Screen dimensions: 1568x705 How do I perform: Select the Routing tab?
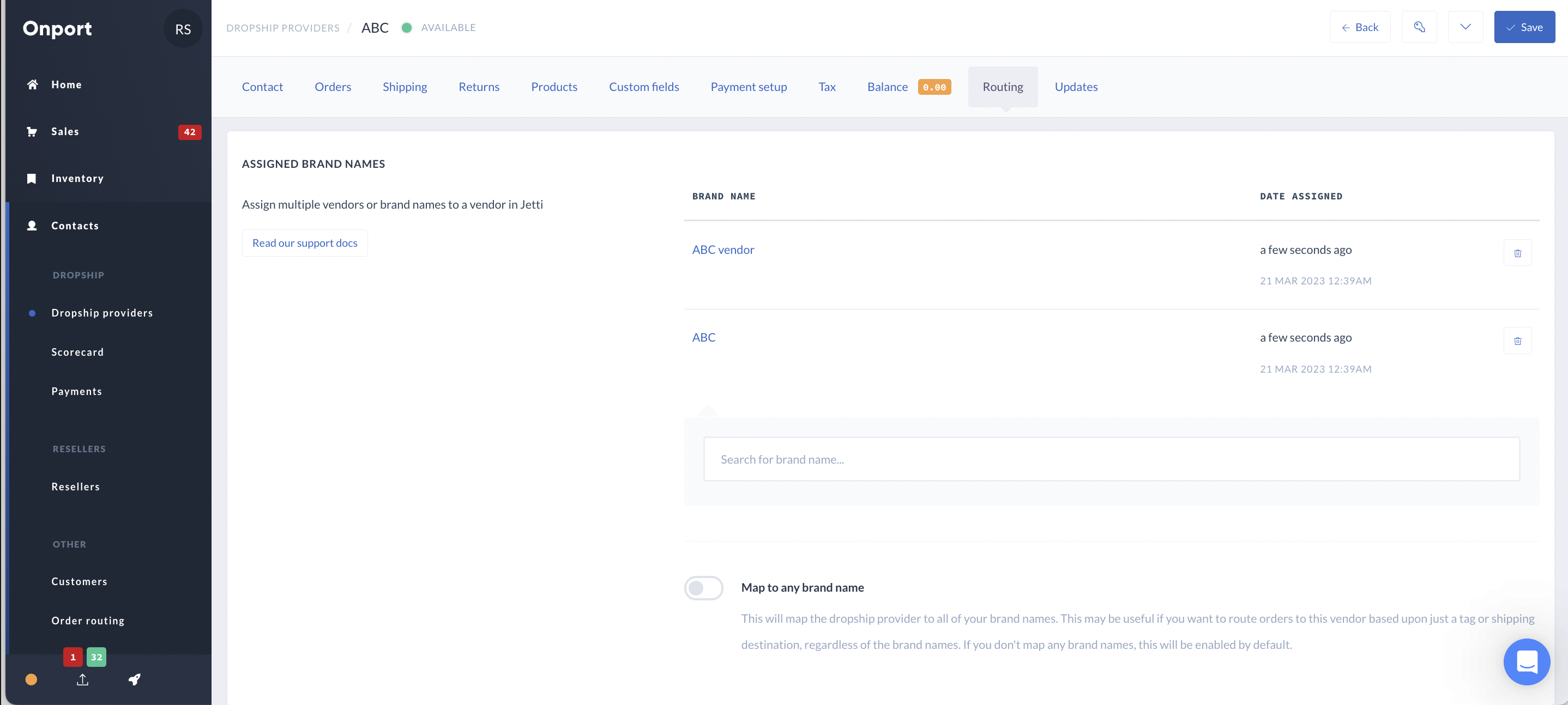pyautogui.click(x=1003, y=87)
